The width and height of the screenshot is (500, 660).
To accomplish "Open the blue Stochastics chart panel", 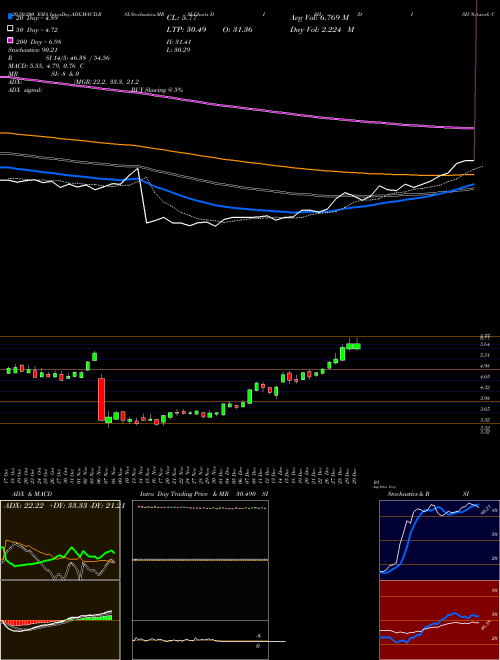I will (439, 540).
